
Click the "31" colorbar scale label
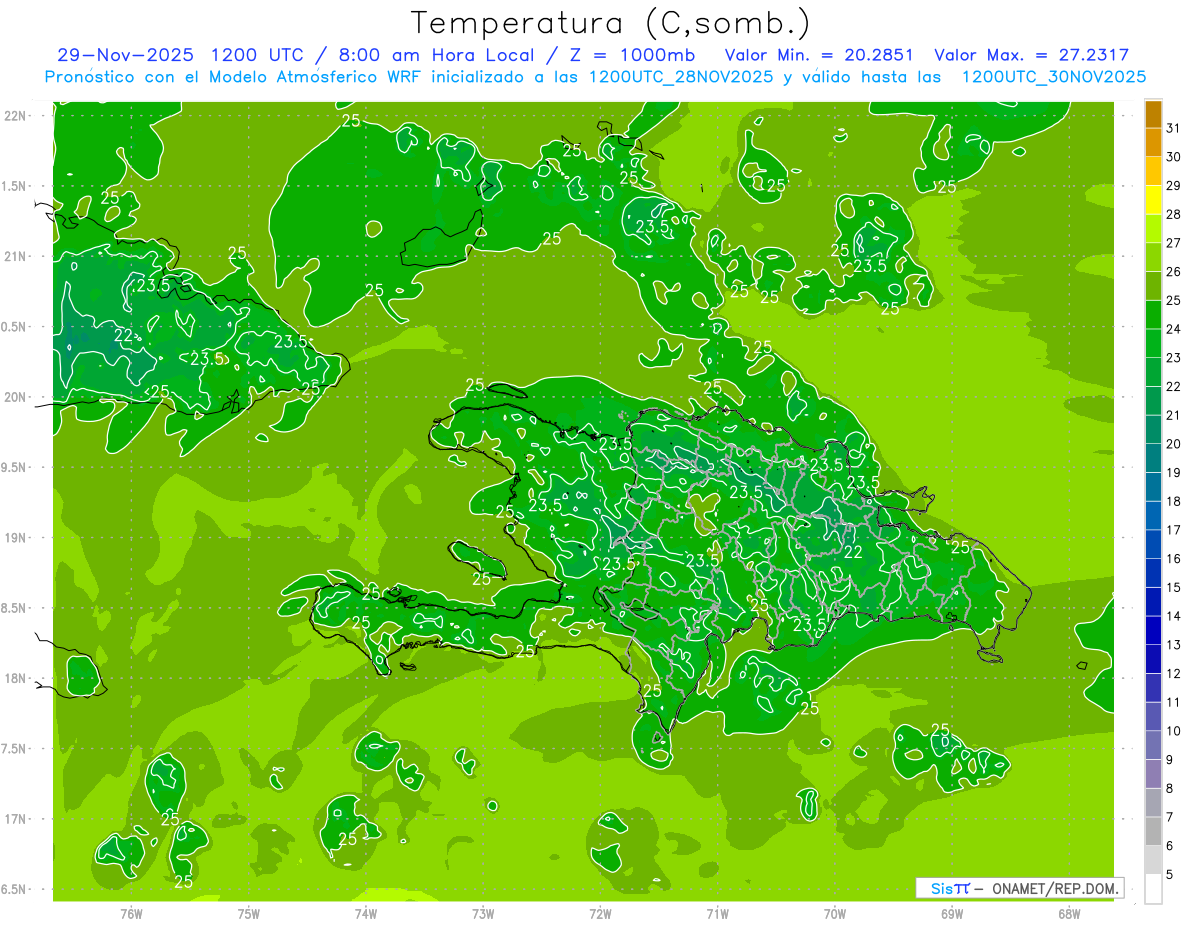coord(1173,128)
